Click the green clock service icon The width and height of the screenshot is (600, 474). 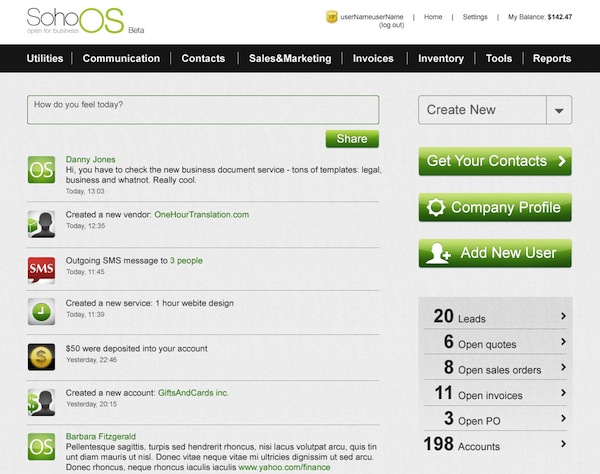coord(42,311)
